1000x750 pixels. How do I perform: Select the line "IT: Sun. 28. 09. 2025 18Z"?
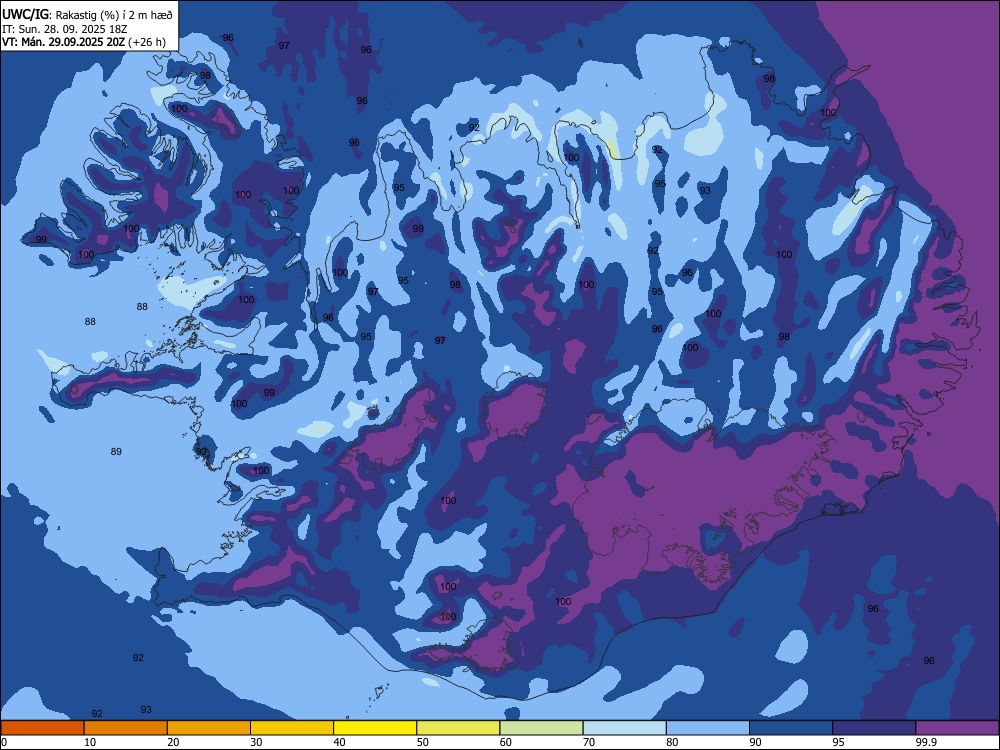click(65, 29)
